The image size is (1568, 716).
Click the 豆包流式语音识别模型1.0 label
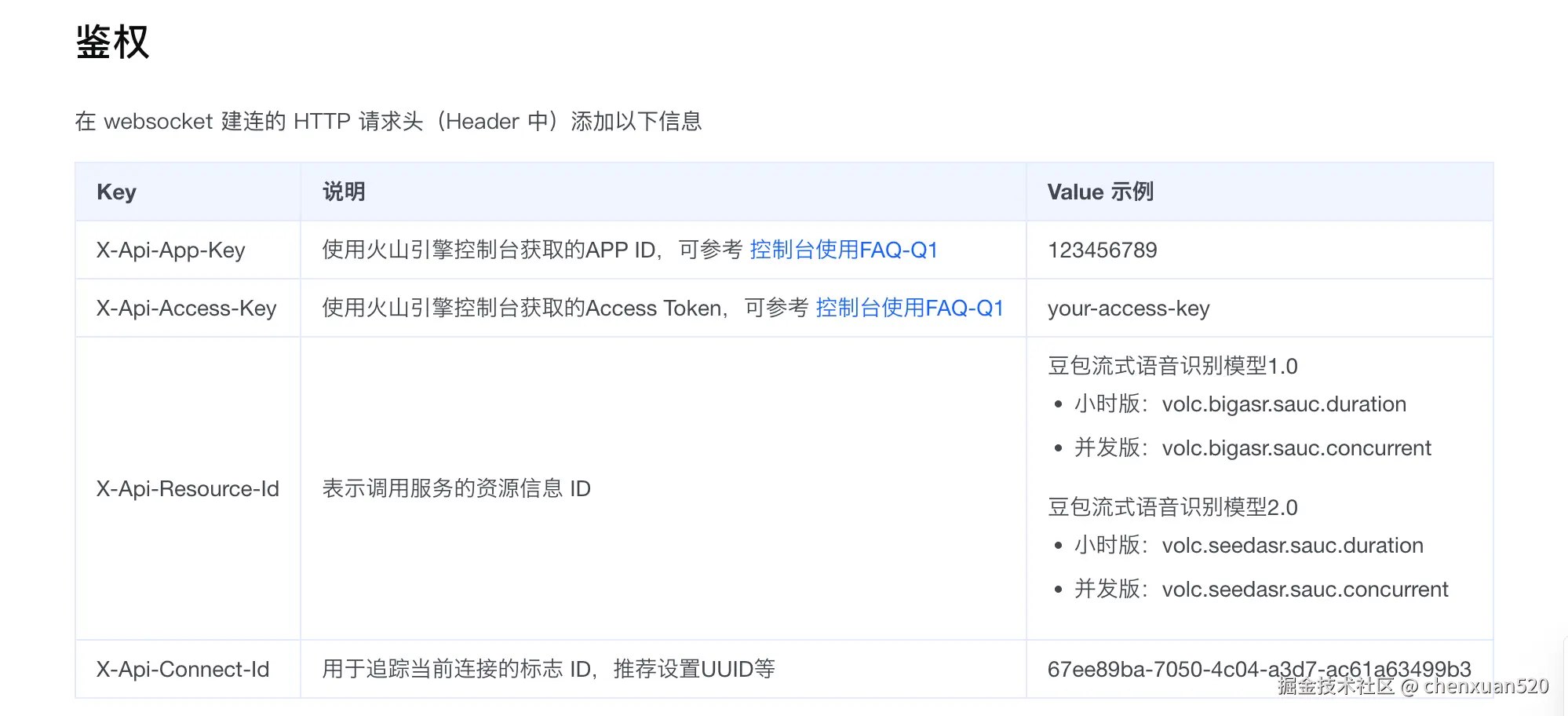tap(1172, 366)
